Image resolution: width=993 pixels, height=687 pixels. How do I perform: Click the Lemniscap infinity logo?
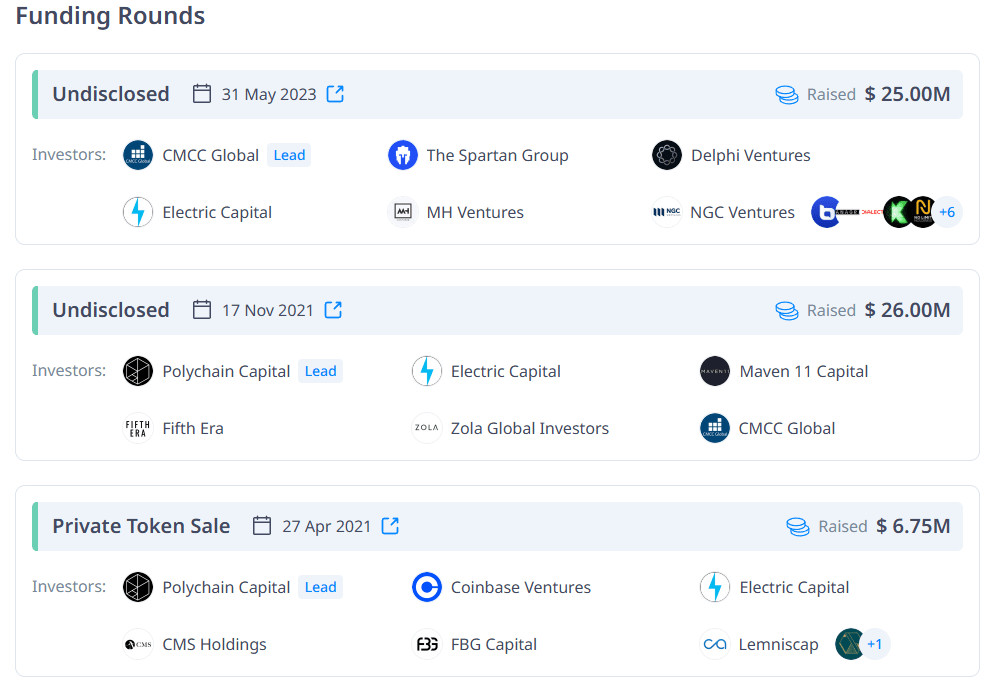click(714, 644)
